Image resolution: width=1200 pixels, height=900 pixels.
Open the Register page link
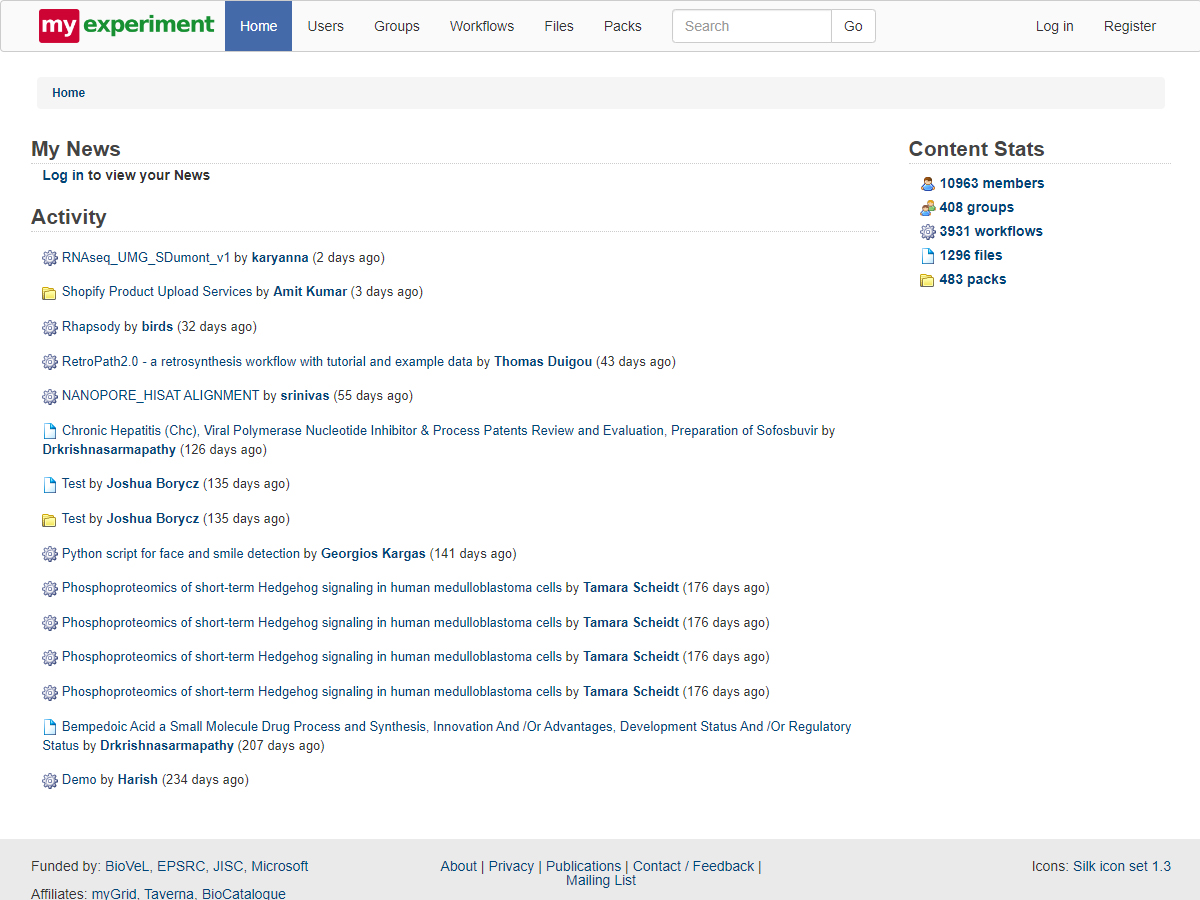(x=1129, y=26)
